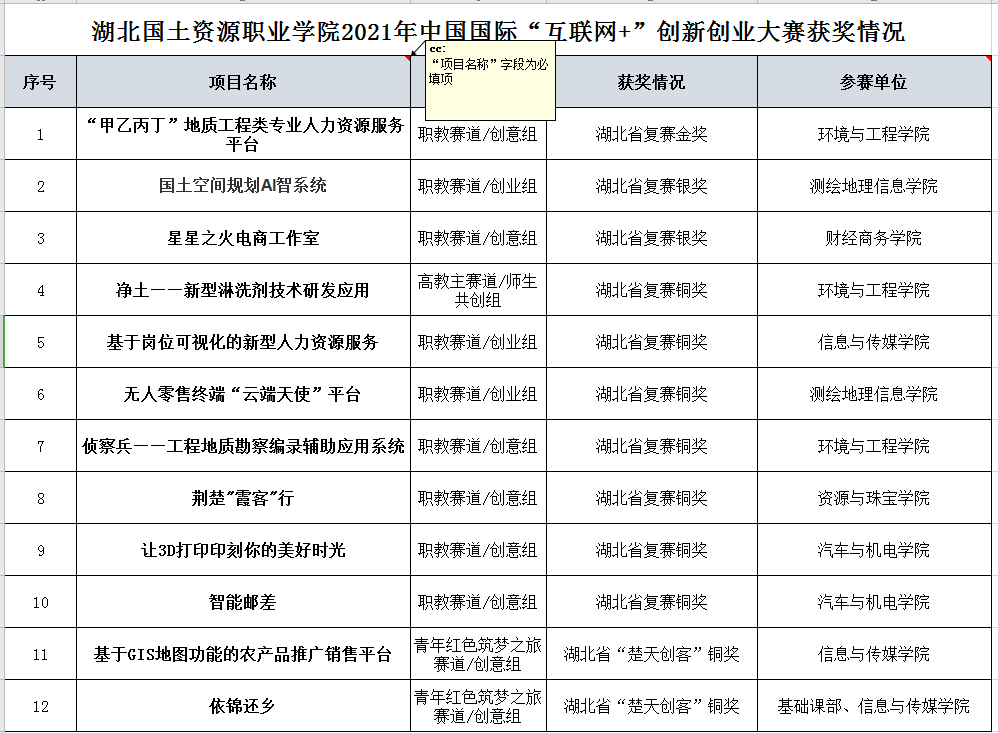Select serial number cell 1
Image resolution: width=998 pixels, height=733 pixels.
click(x=40, y=134)
